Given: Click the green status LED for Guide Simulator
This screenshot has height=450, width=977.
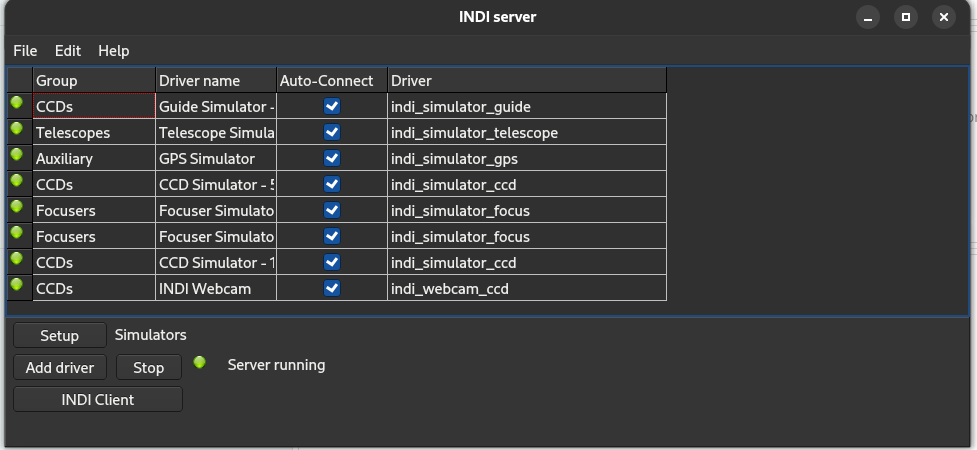Looking at the screenshot, I should (x=17, y=103).
